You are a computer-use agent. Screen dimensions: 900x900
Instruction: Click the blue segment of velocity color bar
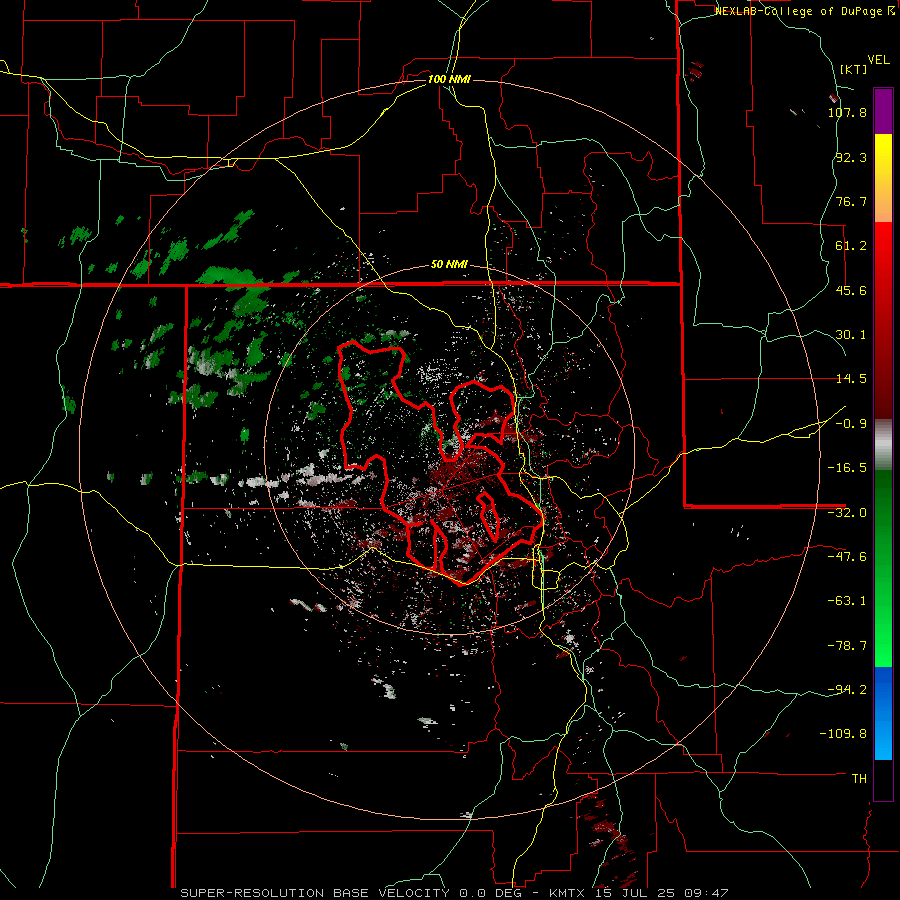[883, 713]
